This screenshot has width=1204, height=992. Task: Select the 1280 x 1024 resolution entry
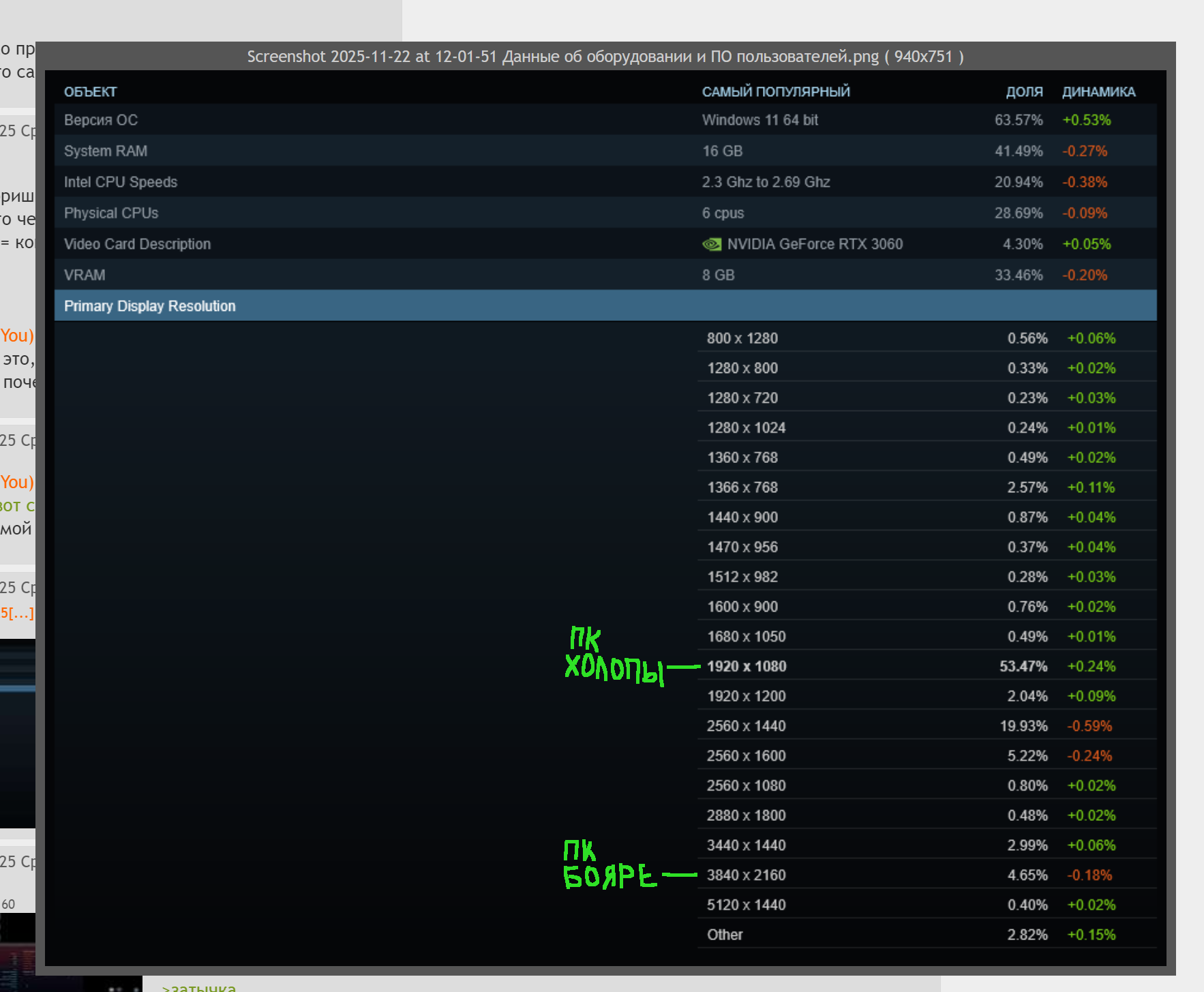pyautogui.click(x=747, y=427)
